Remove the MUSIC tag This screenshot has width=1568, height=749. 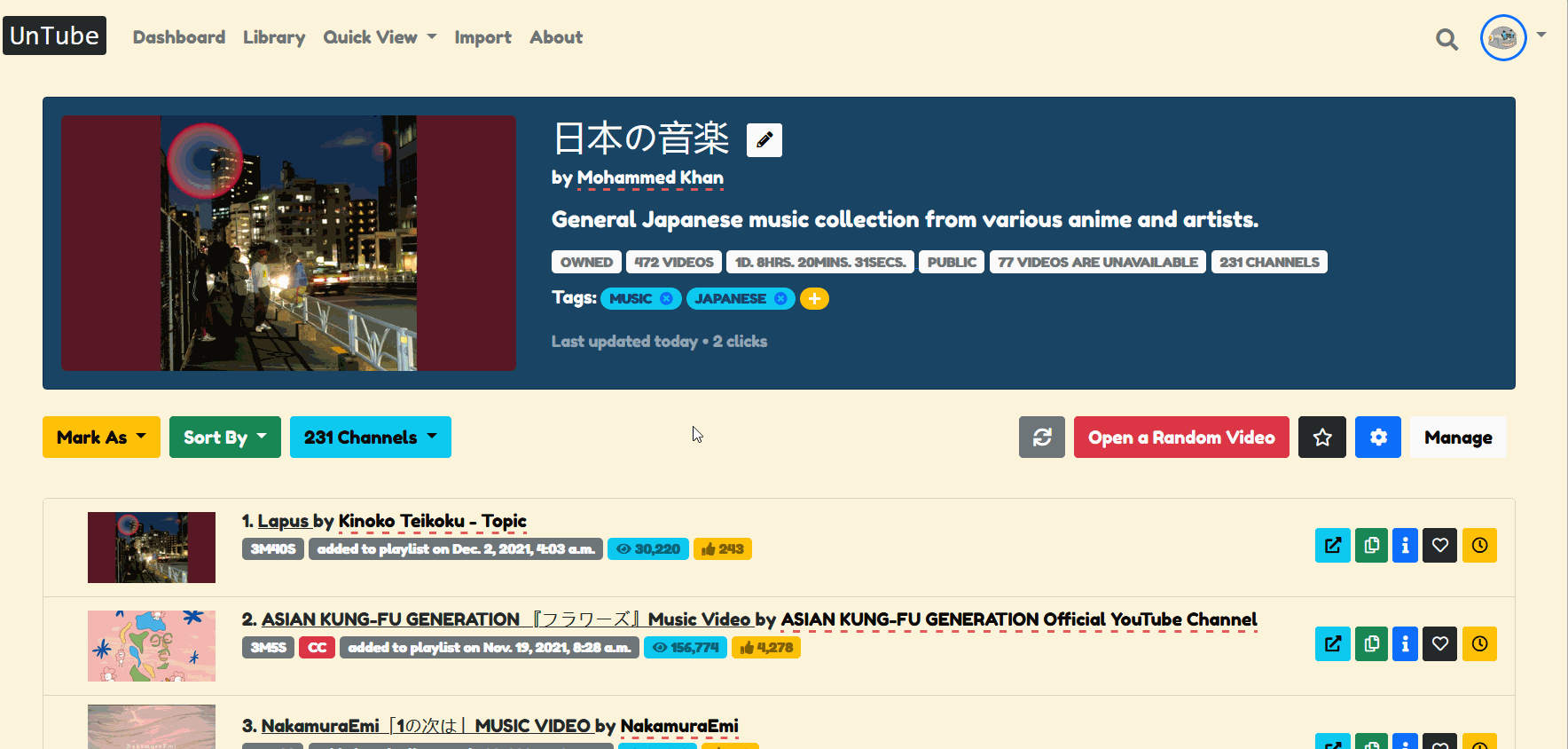click(666, 299)
